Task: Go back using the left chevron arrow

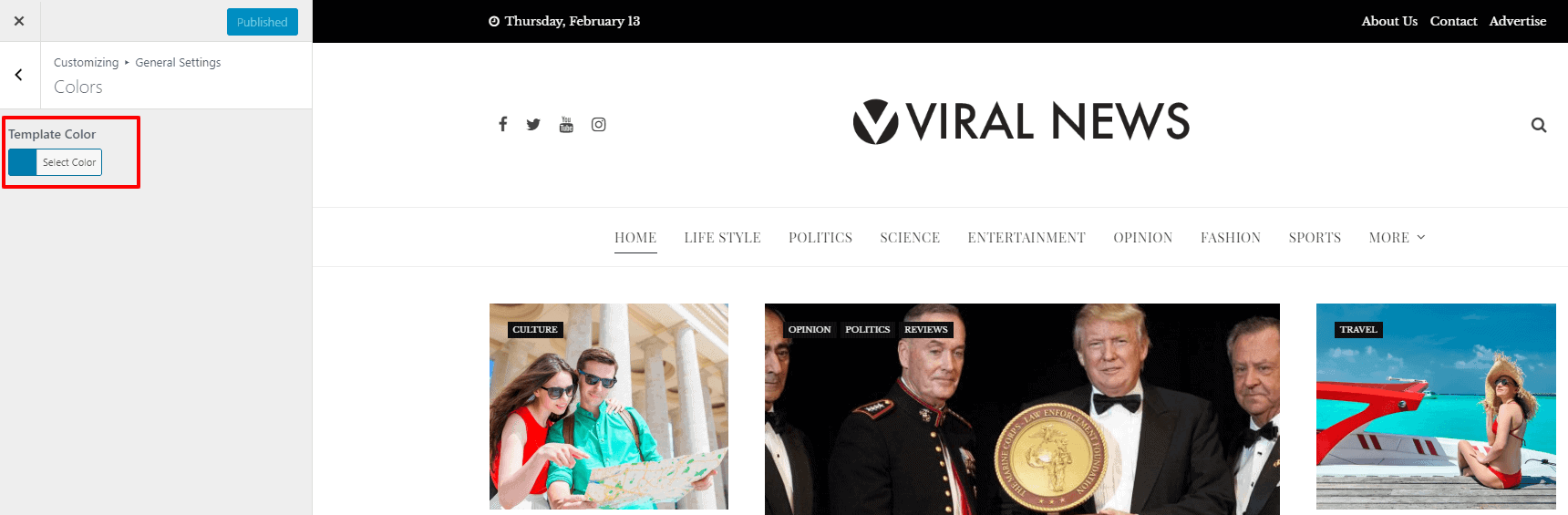Action: point(19,75)
